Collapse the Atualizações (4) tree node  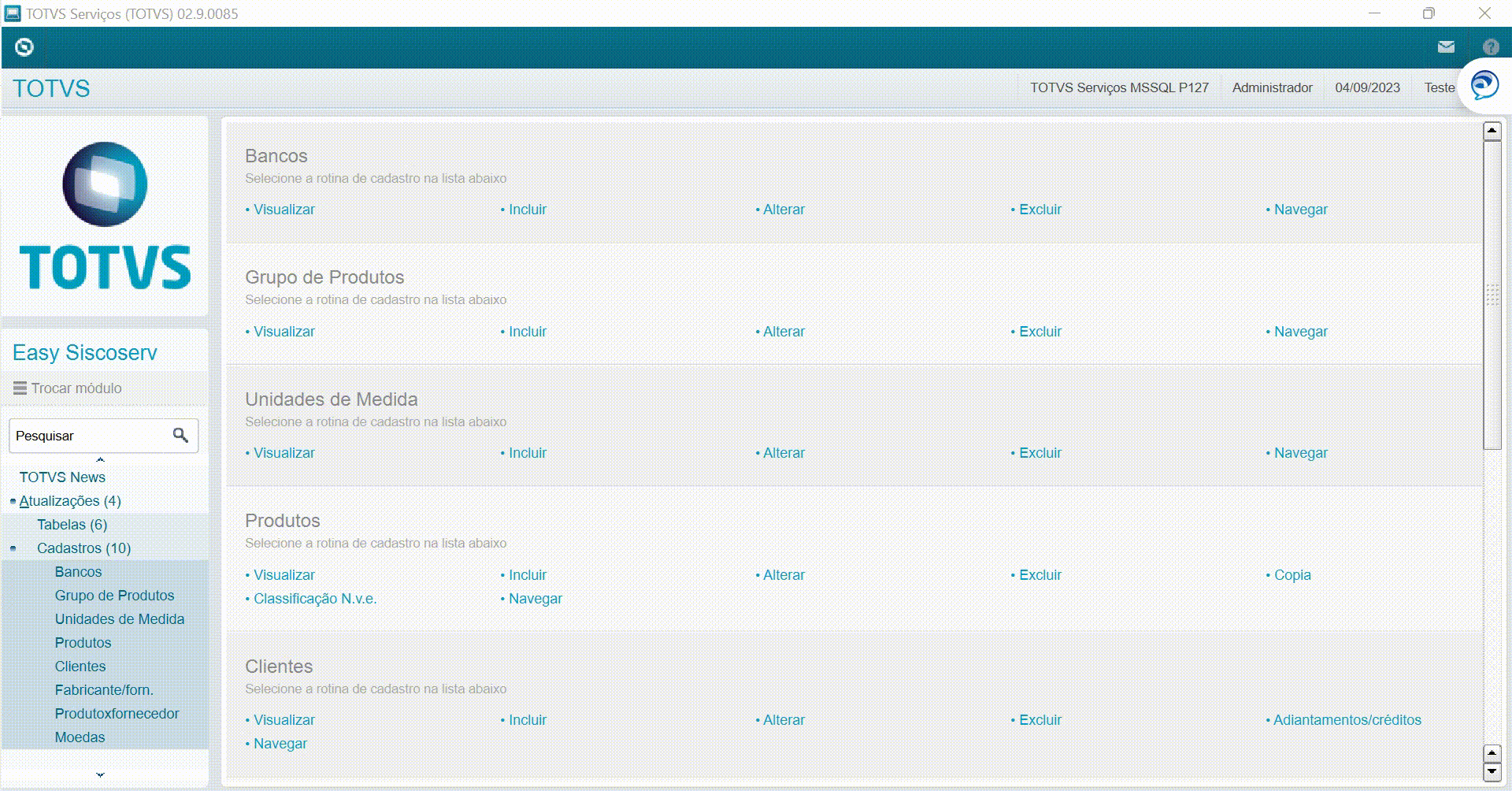(11, 500)
